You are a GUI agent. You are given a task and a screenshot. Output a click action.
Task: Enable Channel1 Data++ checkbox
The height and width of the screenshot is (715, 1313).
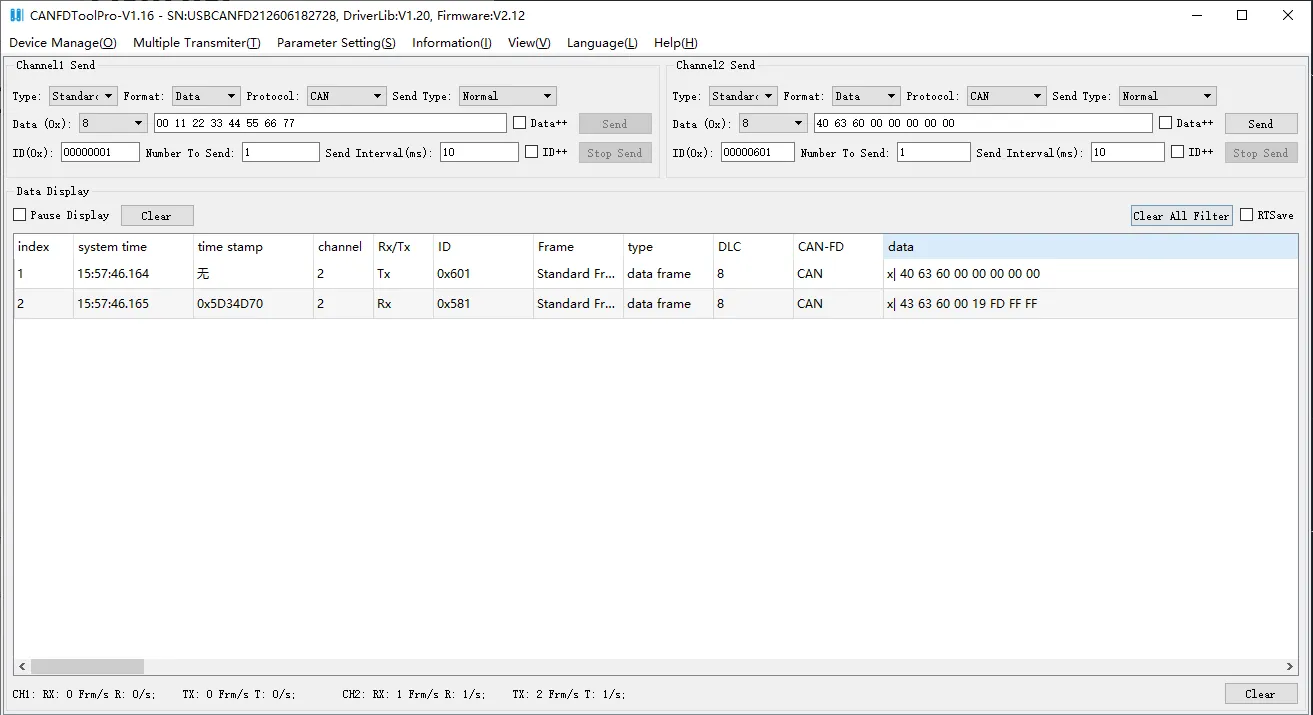pos(519,123)
